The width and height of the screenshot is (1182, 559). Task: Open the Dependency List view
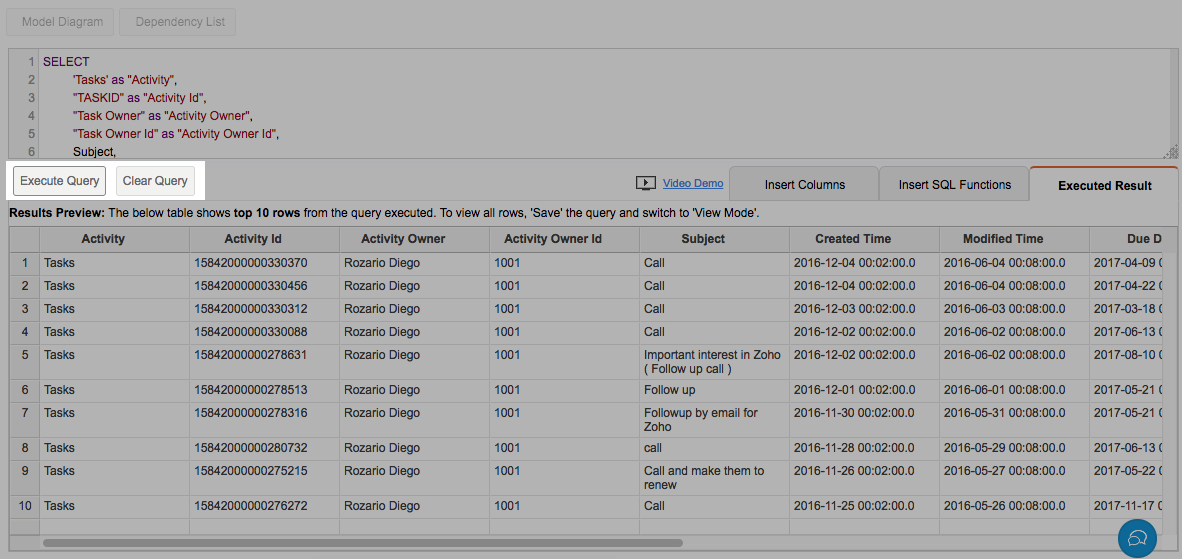coord(180,22)
